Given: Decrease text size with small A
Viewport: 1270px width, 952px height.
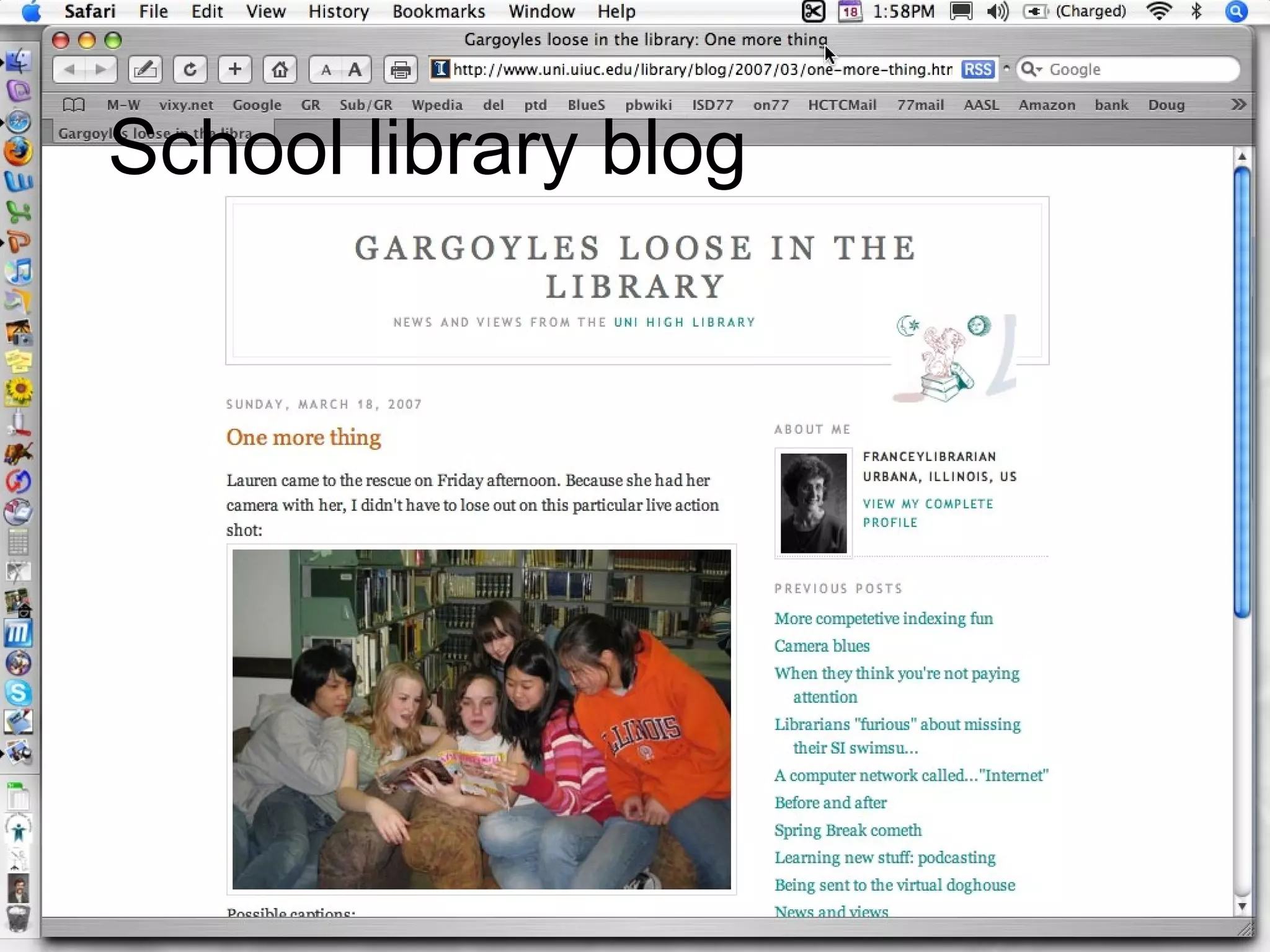Looking at the screenshot, I should 325,70.
